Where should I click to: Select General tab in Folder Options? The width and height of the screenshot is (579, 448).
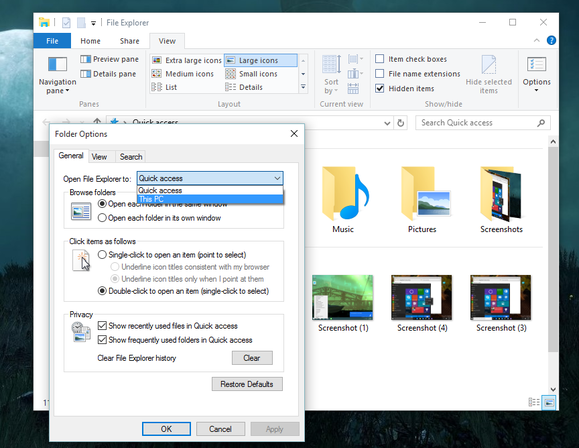[71, 155]
